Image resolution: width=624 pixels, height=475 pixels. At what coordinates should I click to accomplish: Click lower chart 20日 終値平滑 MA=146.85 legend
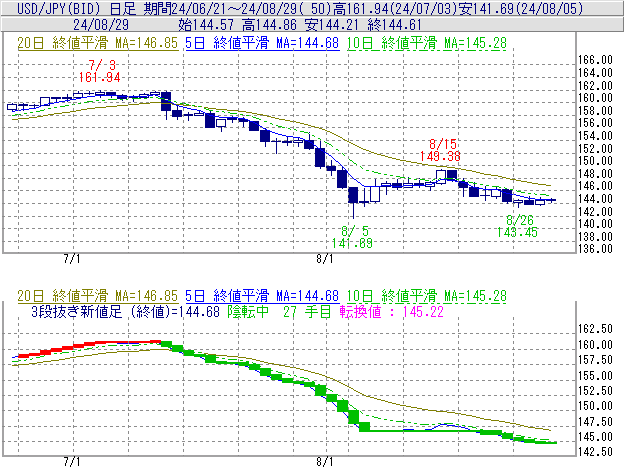(x=98, y=296)
